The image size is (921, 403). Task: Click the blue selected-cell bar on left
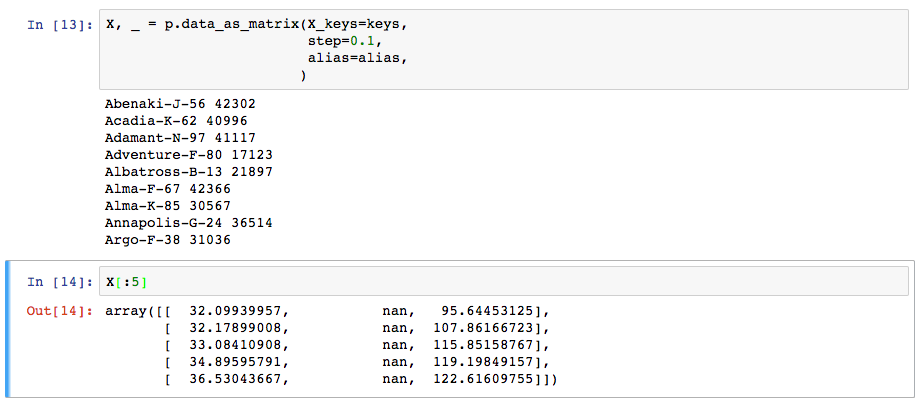tap(7, 329)
